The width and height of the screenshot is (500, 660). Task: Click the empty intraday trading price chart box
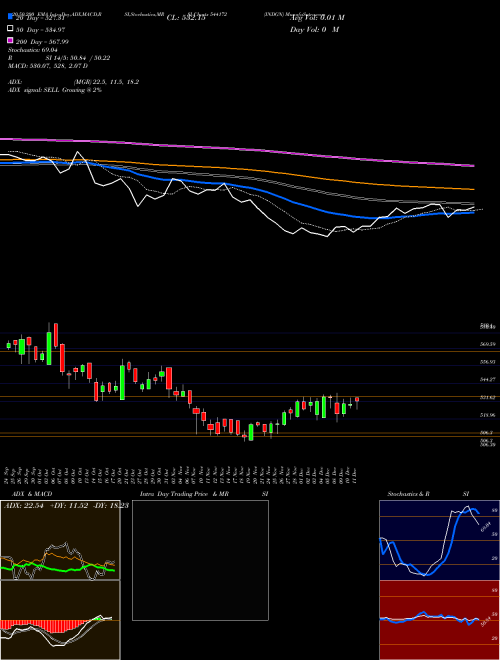coord(200,560)
